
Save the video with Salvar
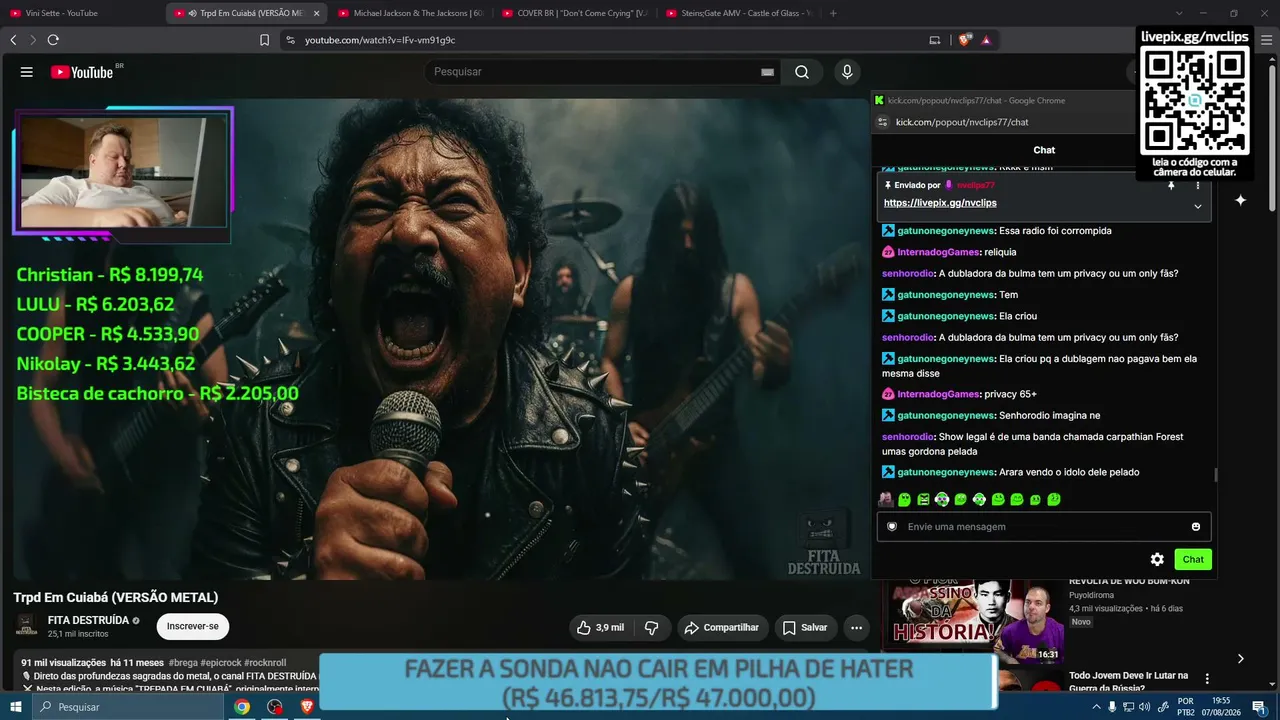805,628
